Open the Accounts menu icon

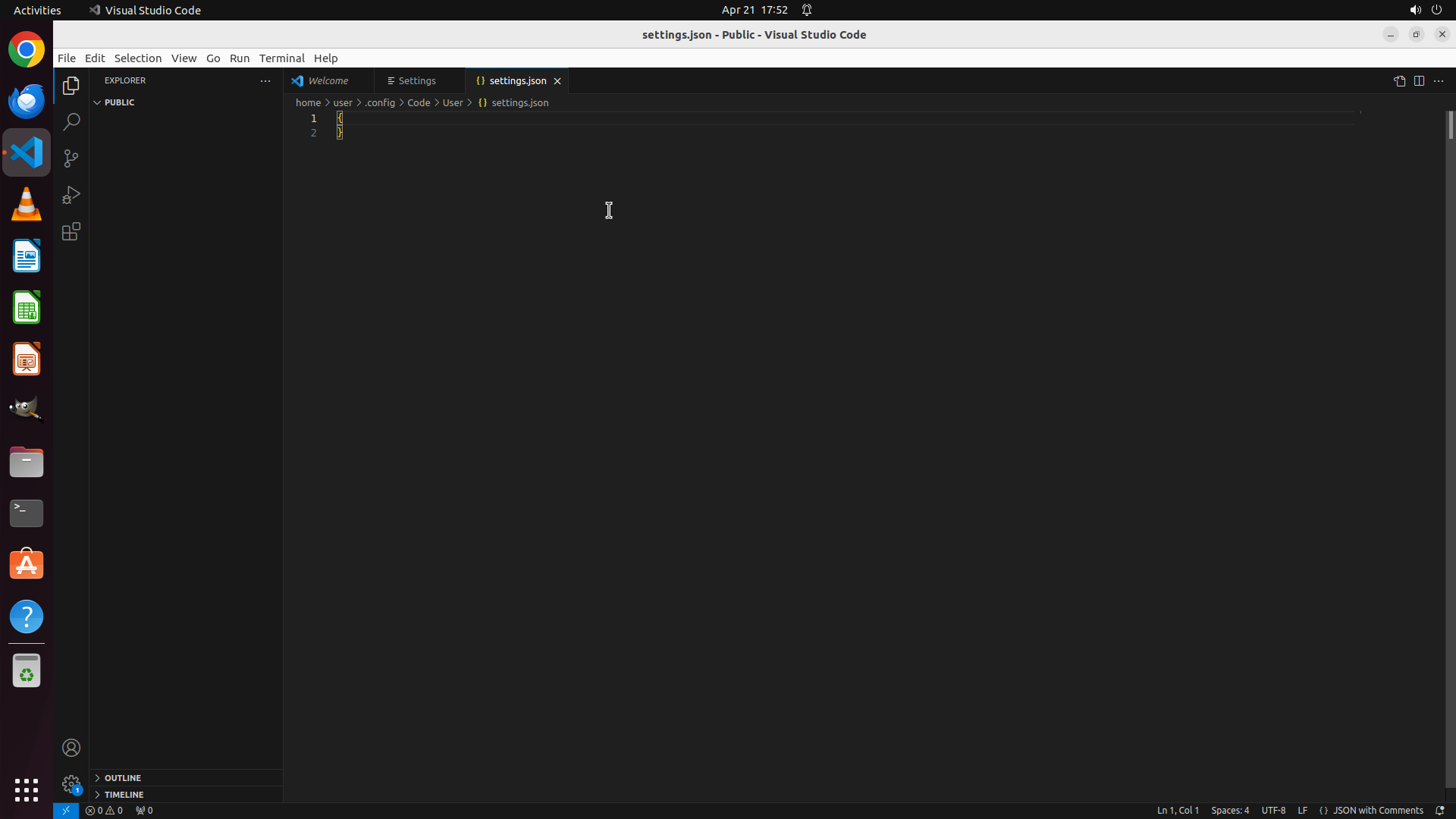(x=71, y=748)
